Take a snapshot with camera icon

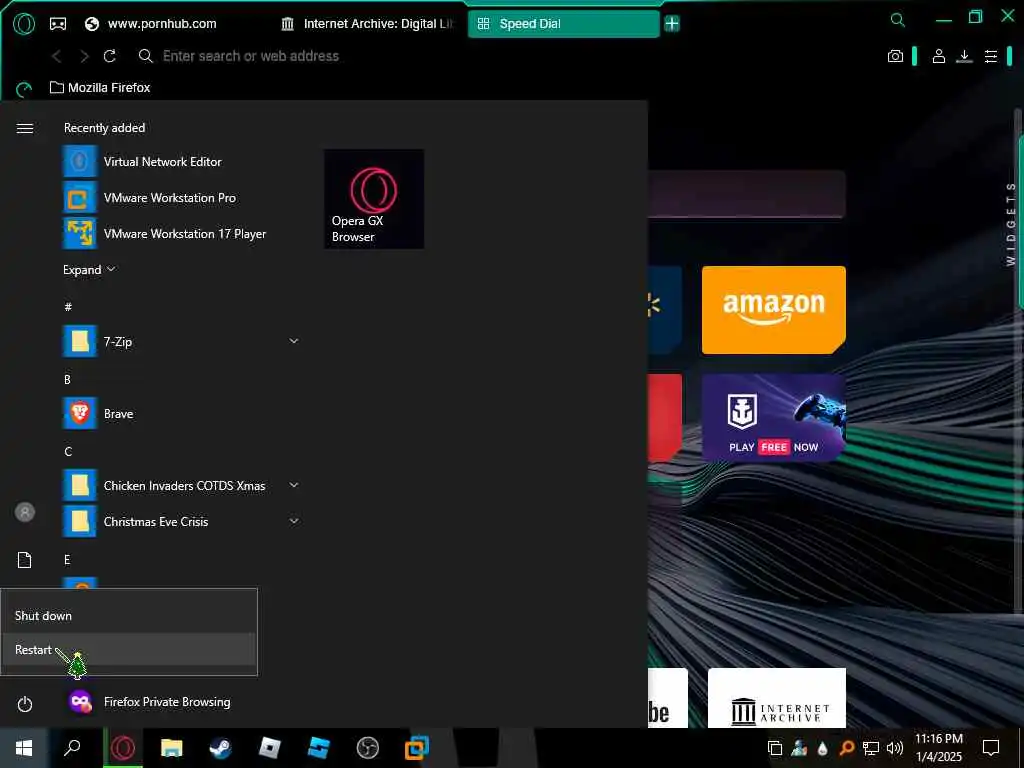[x=895, y=56]
